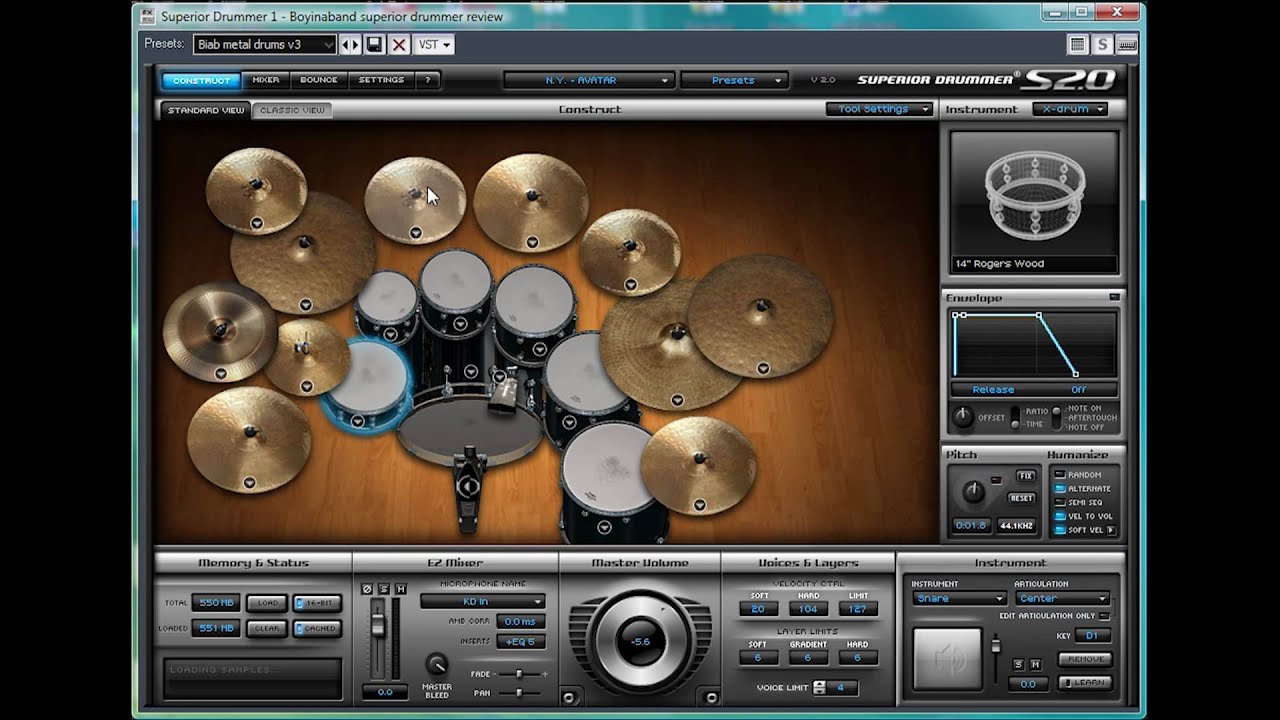The width and height of the screenshot is (1280, 720).
Task: Click the question mark help button
Action: tap(427, 80)
